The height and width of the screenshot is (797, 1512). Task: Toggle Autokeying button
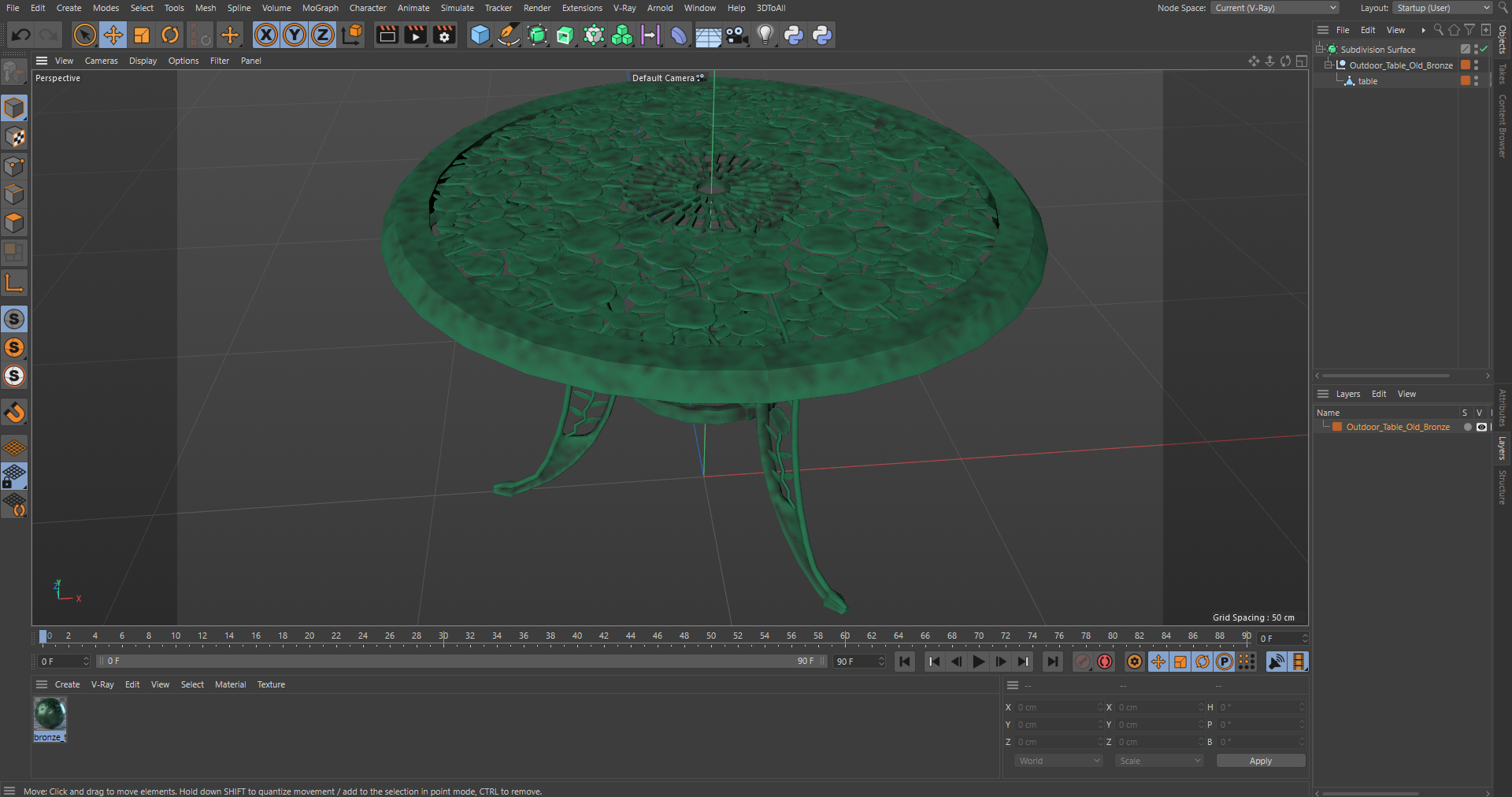coord(1105,662)
